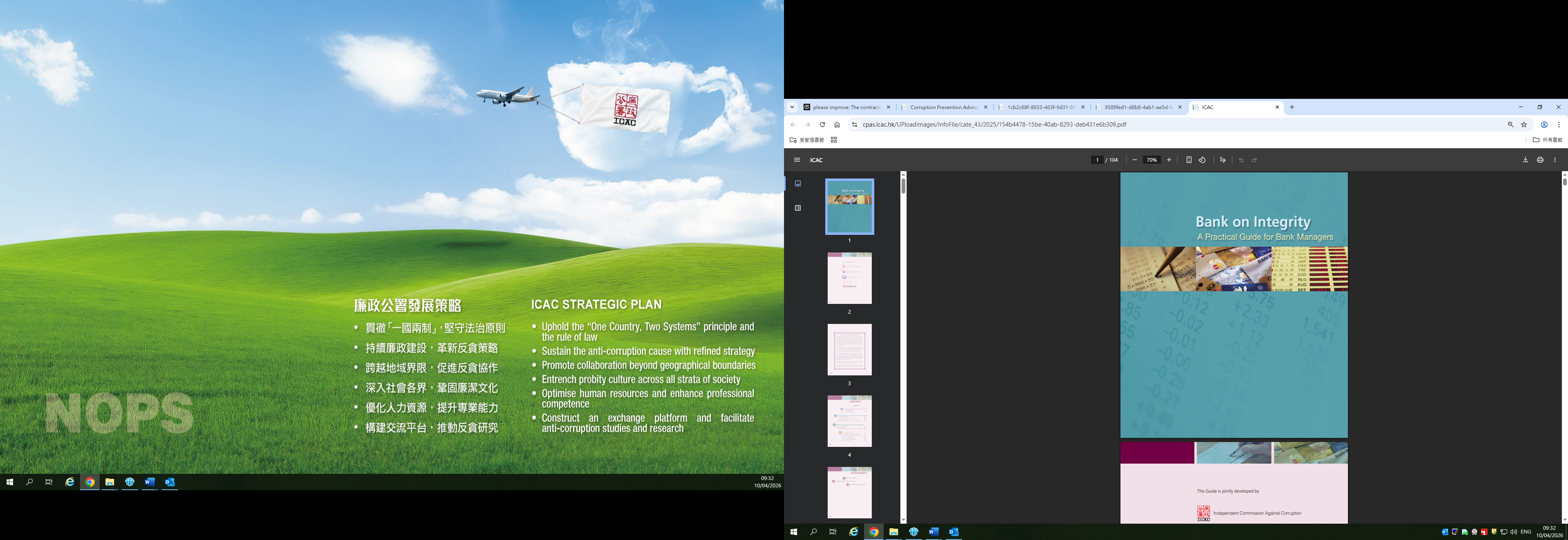Close the Corruption Prevention Advisory tab
This screenshot has height=540, width=1568.
pos(985,107)
